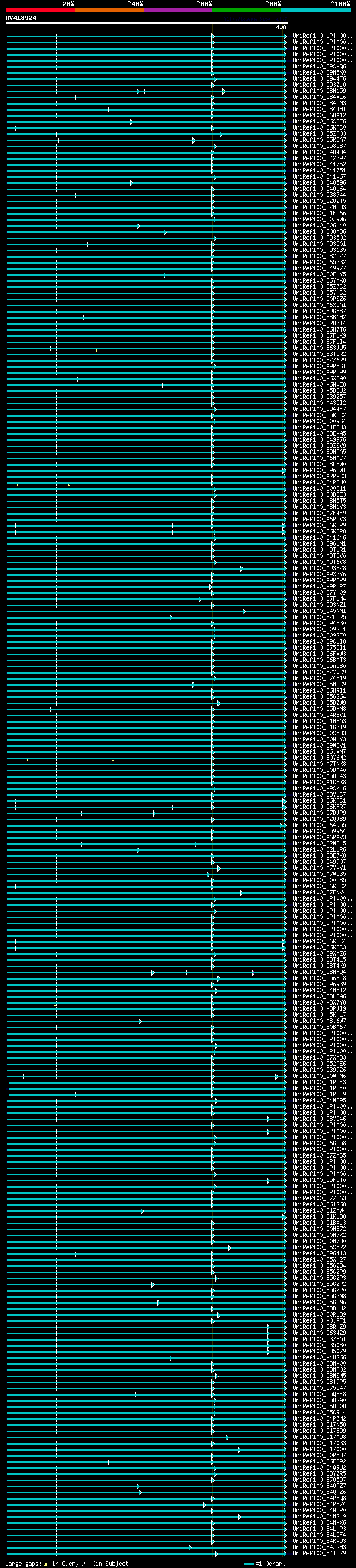Select hit UniRef100_B5G2P3
356x1568 pixels.
[319, 1278]
